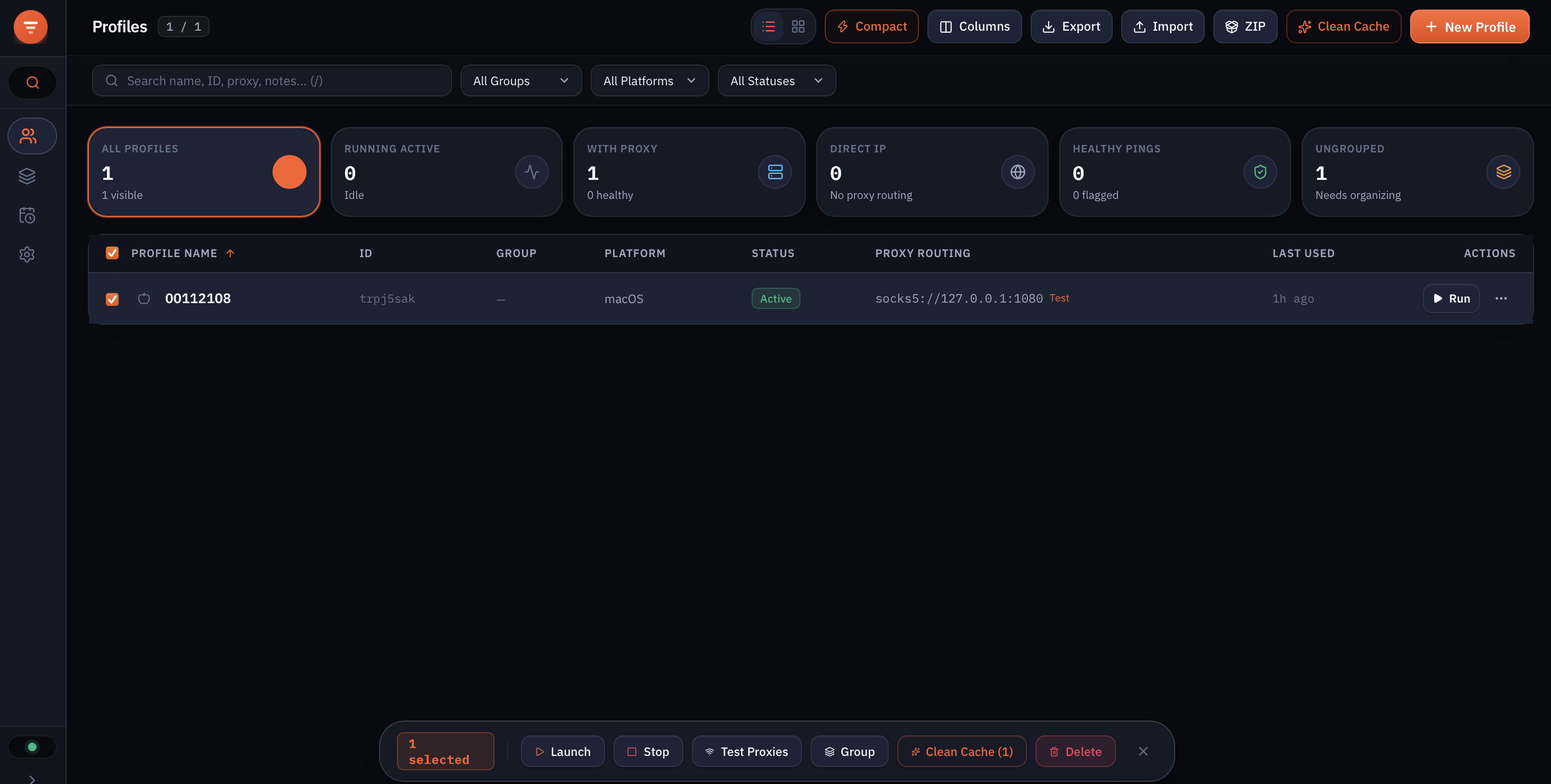Uncheck the select-all header checkbox

[112, 253]
